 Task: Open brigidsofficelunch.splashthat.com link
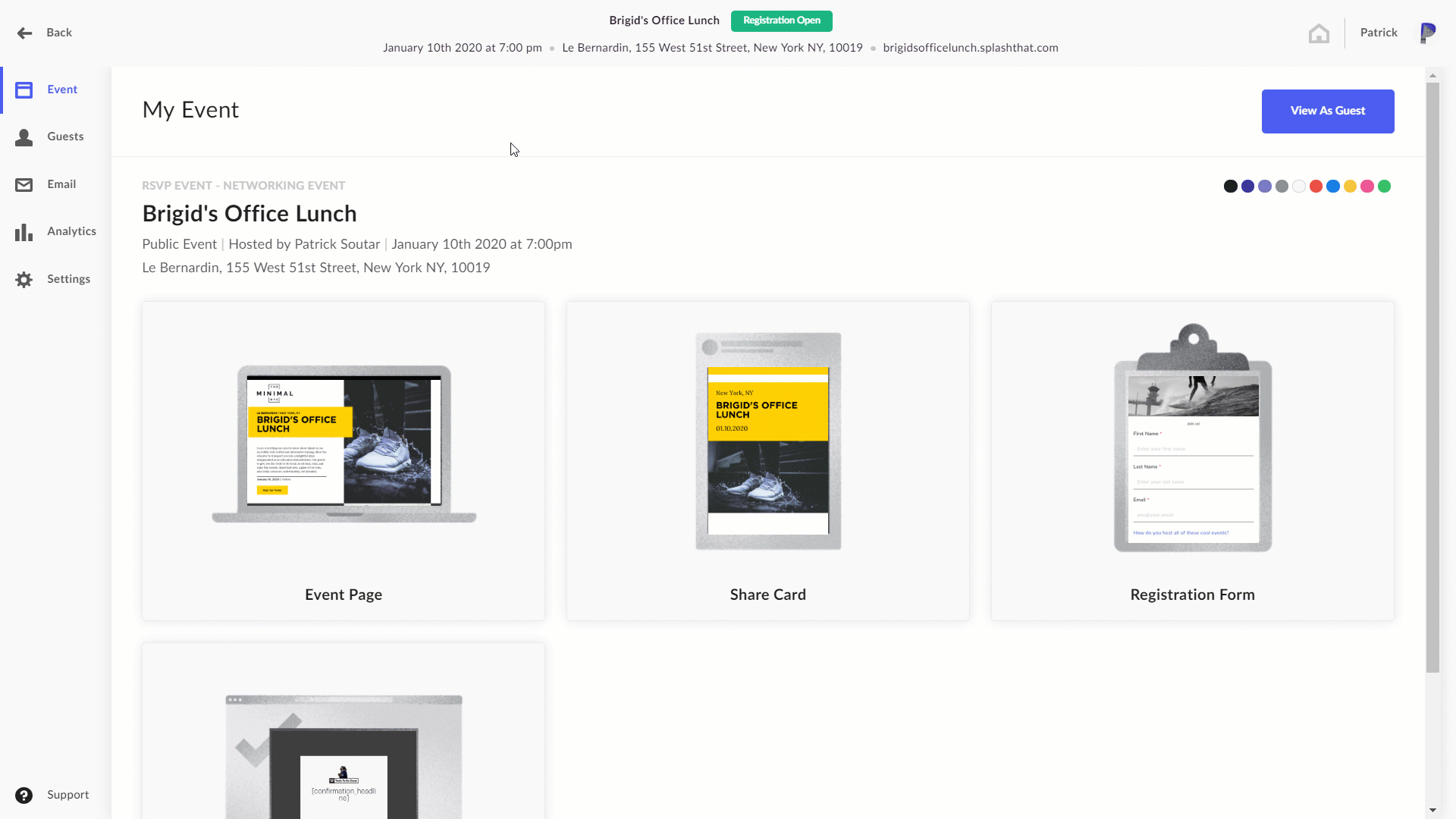point(971,48)
